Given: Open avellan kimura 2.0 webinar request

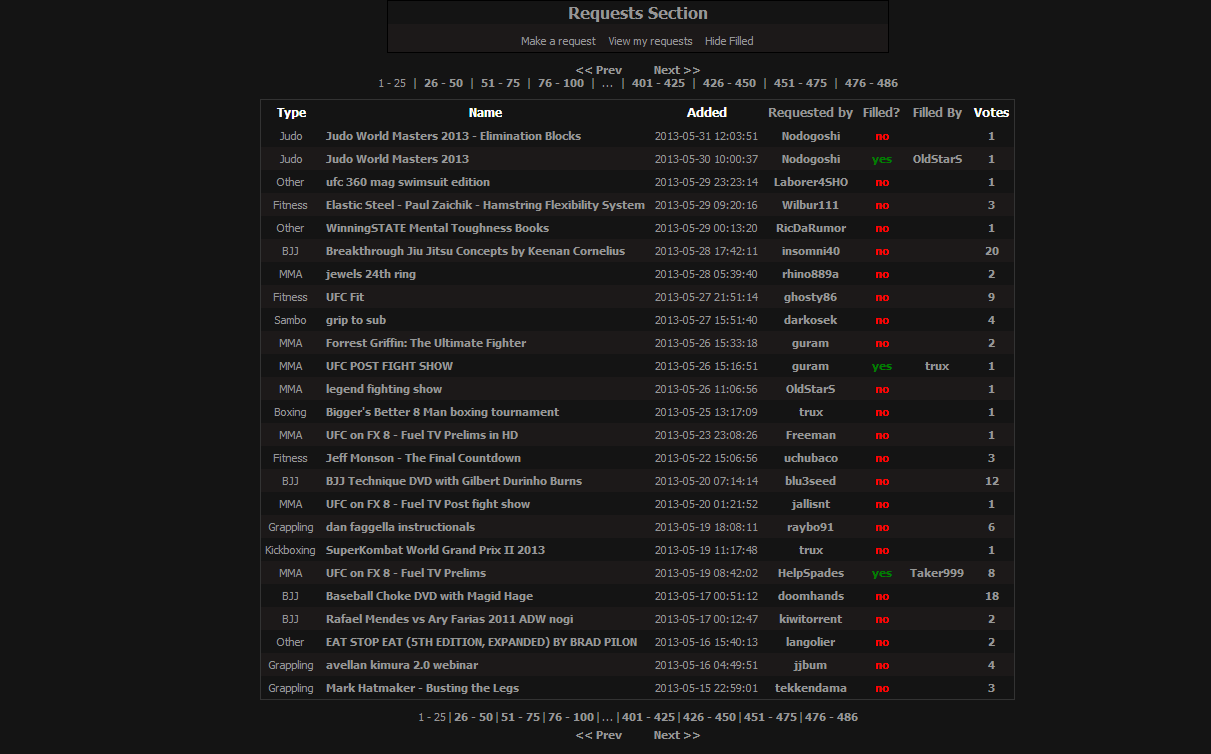Looking at the screenshot, I should coord(402,665).
